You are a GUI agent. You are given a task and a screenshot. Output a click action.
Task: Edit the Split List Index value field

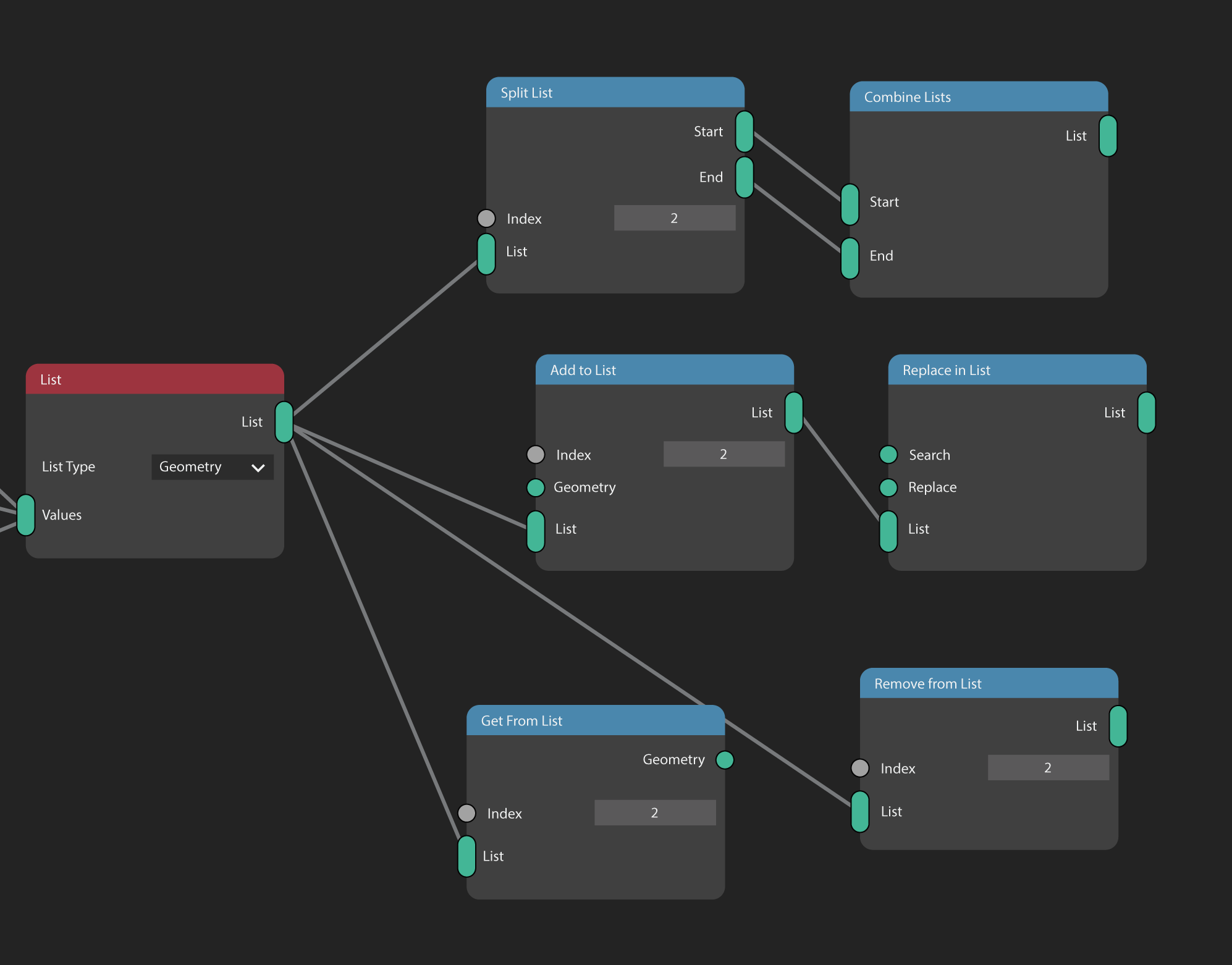675,218
